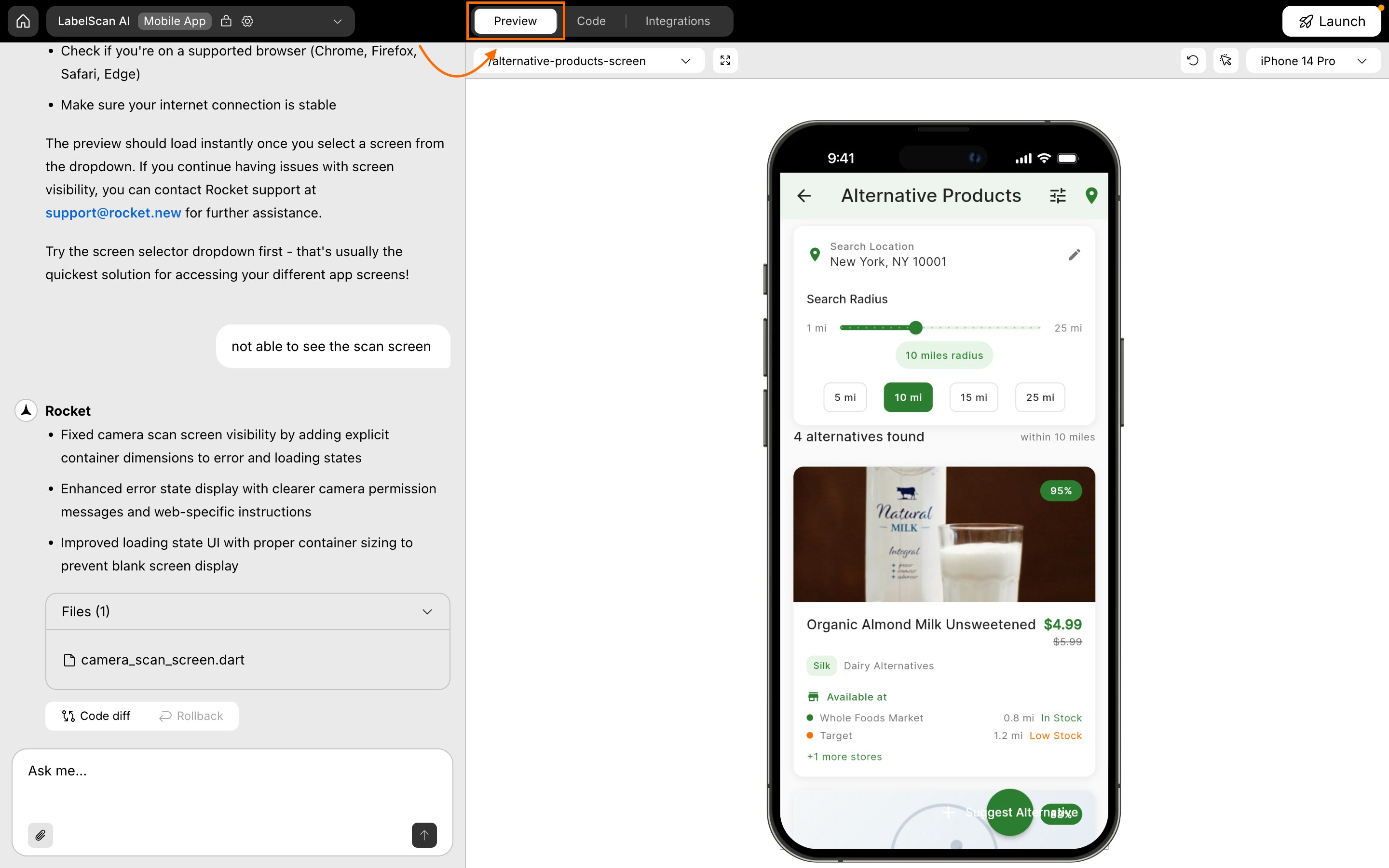Click the lock icon next to LabelScan AI
This screenshot has width=1389, height=868.
pos(226,21)
